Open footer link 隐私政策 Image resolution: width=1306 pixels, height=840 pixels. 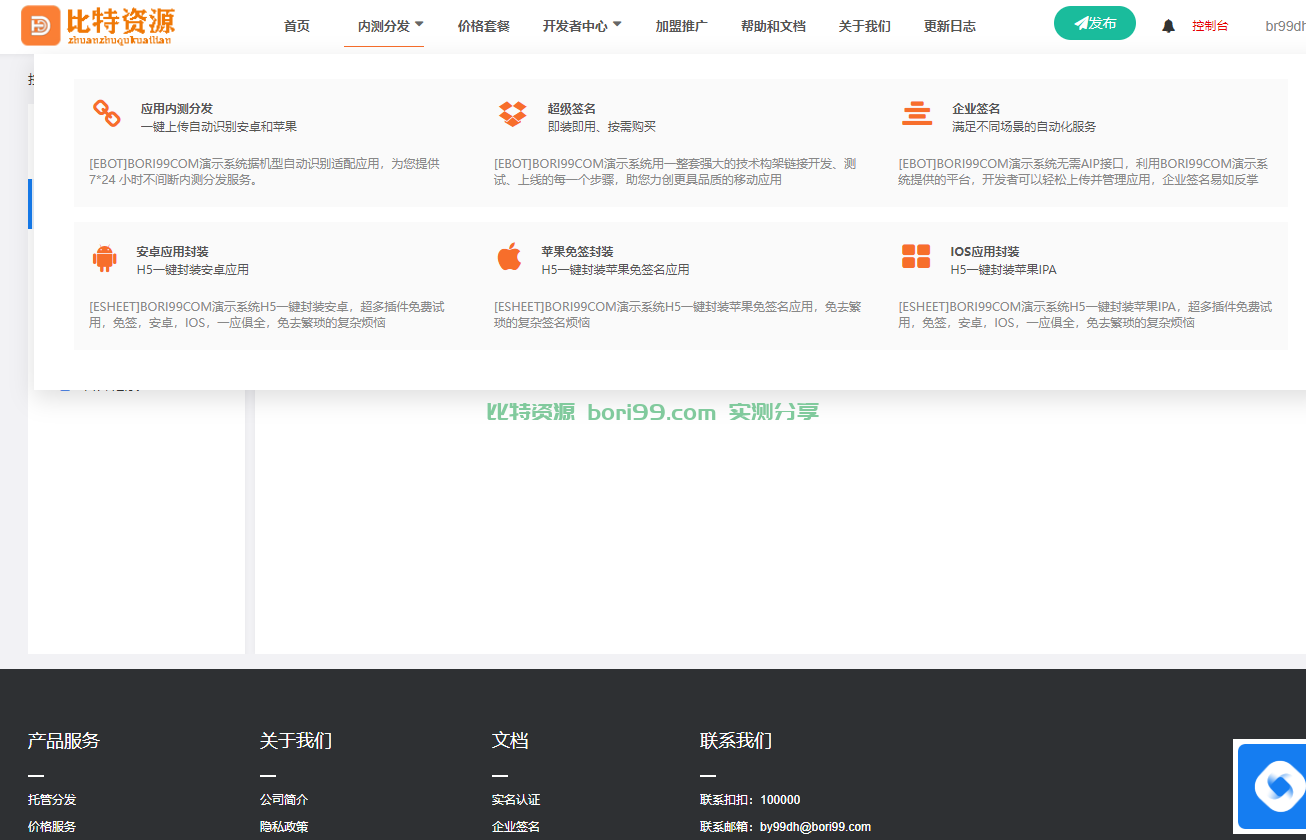(x=284, y=827)
